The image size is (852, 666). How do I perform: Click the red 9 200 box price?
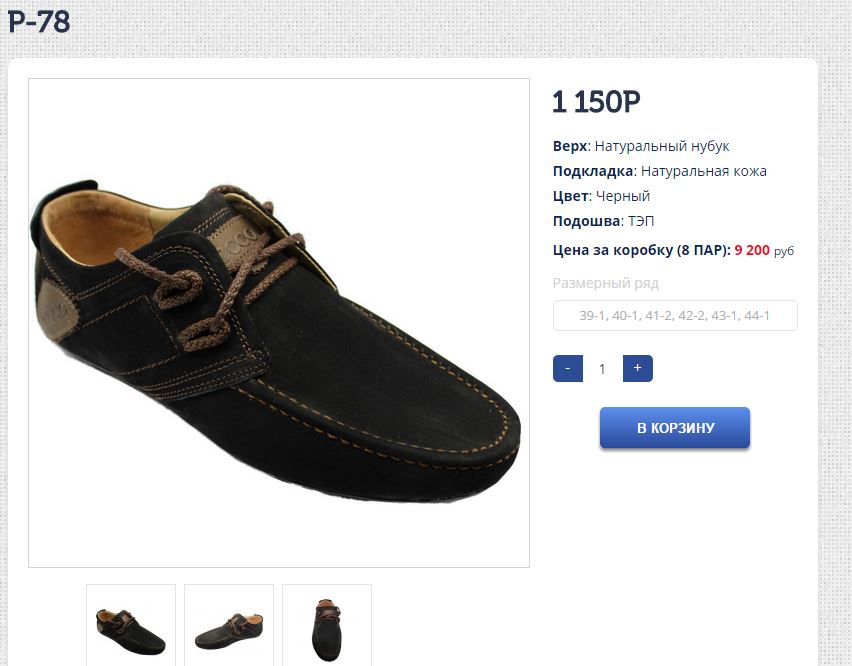click(752, 250)
